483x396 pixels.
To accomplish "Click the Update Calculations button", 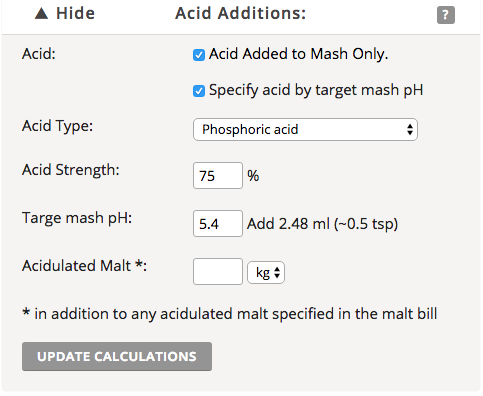I will click(x=117, y=356).
